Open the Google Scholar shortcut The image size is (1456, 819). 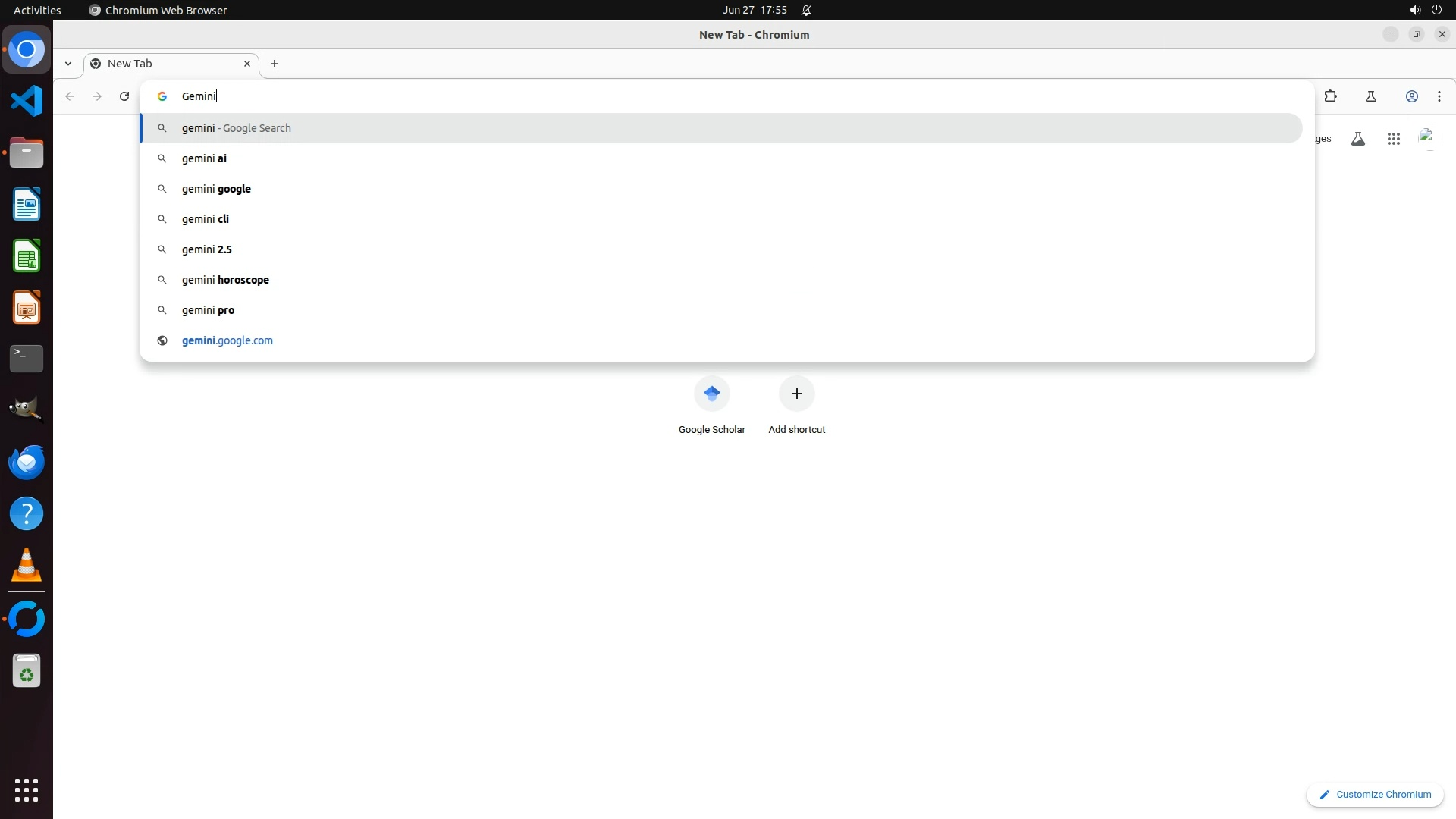[711, 406]
